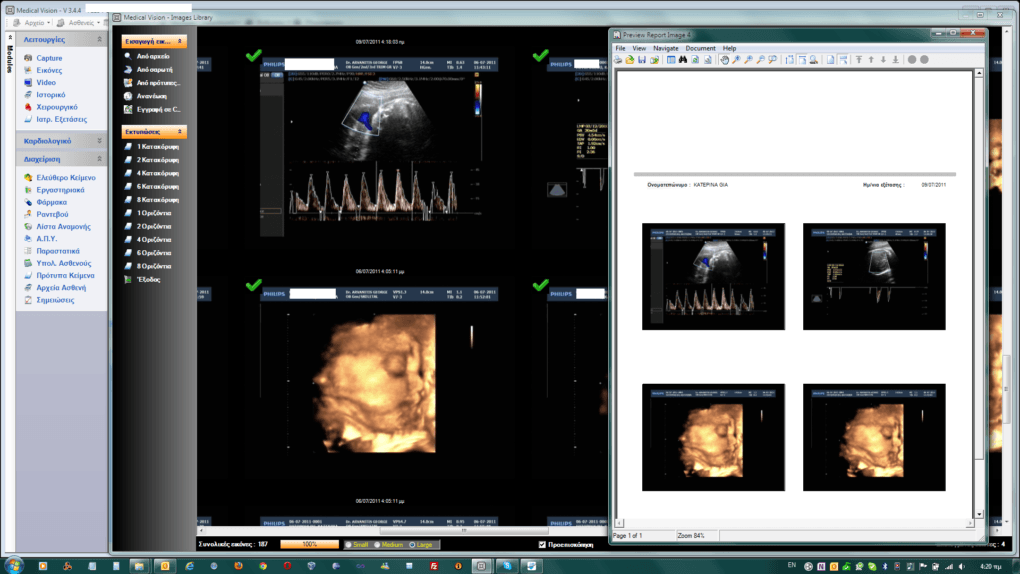Viewport: 1020px width, 574px height.
Task: Open Navigate menu in Preview Report
Action: 665,48
